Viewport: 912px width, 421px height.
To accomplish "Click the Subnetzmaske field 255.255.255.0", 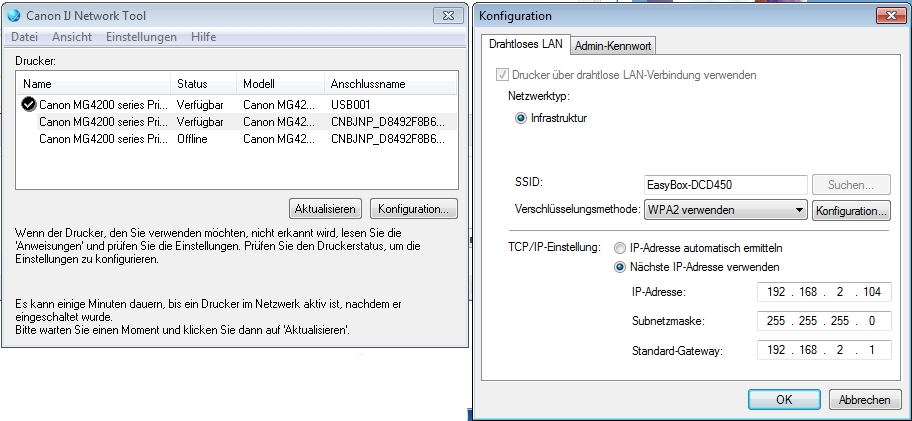I will click(x=824, y=321).
